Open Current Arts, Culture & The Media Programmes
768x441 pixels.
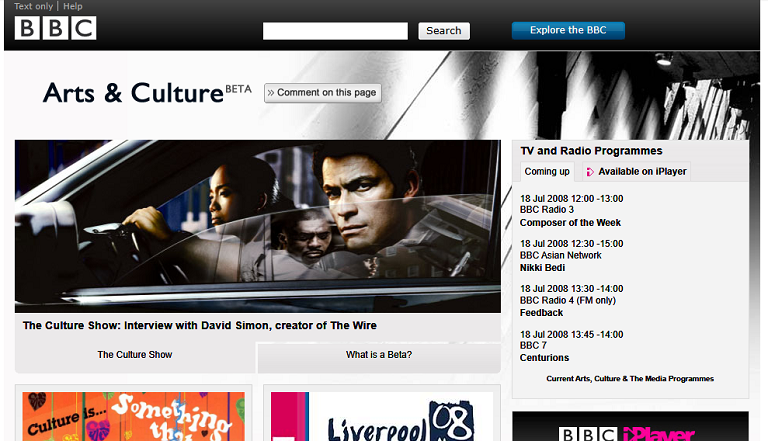pyautogui.click(x=630, y=379)
